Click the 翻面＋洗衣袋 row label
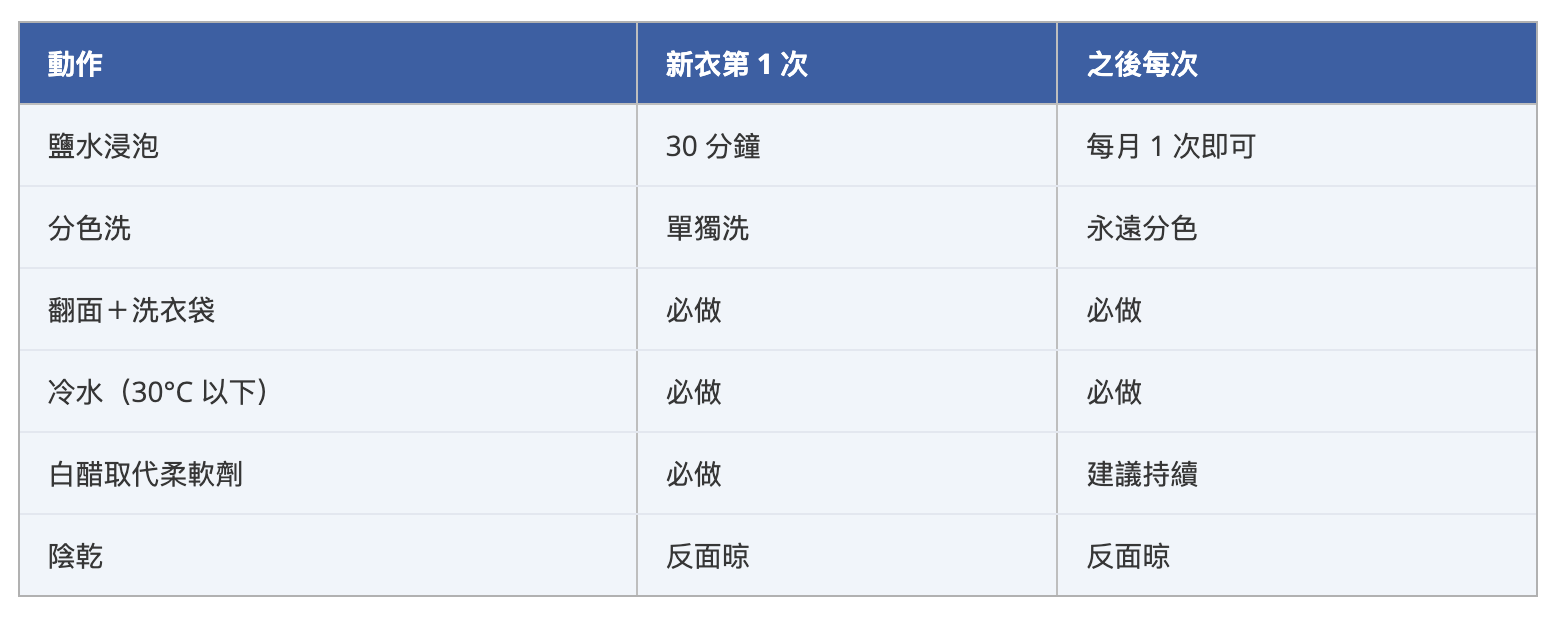Image resolution: width=1566 pixels, height=624 pixels. (131, 311)
